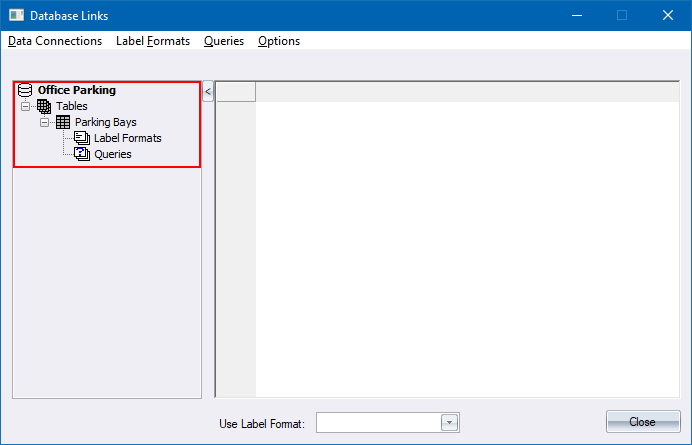Open the Data Connections menu
The height and width of the screenshot is (445, 692).
click(55, 41)
